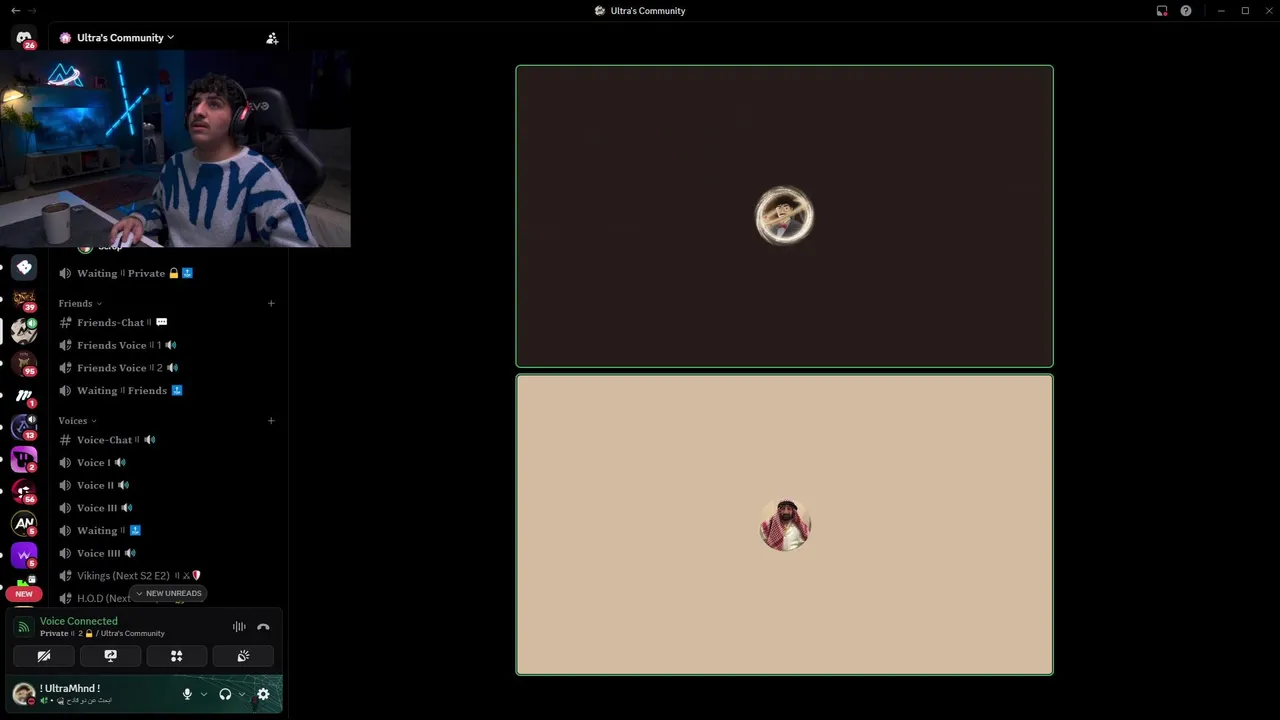Toggle noise suppression waveform icon

239,627
